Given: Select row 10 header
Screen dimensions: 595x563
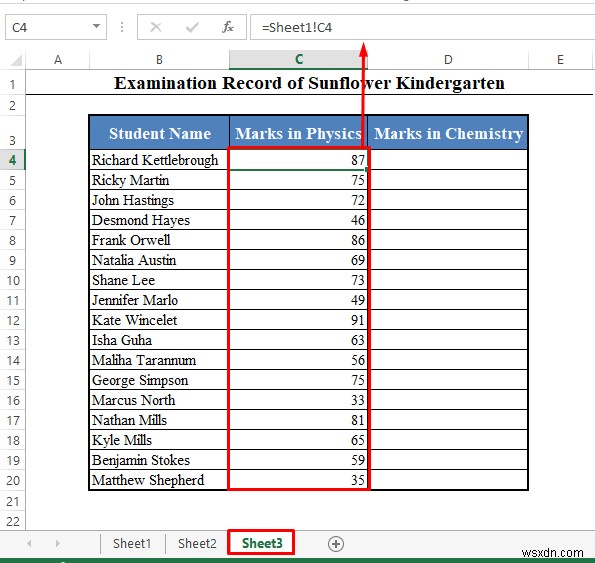Looking at the screenshot, I should pyautogui.click(x=13, y=280).
